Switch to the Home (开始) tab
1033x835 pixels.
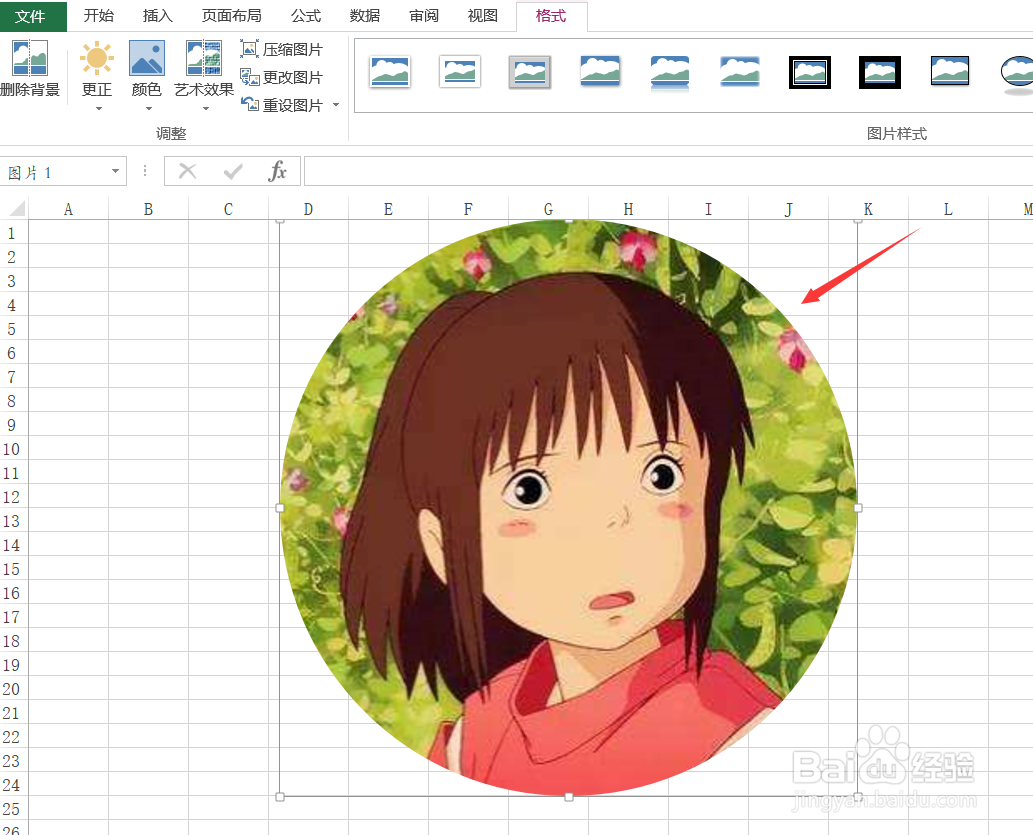pyautogui.click(x=99, y=16)
